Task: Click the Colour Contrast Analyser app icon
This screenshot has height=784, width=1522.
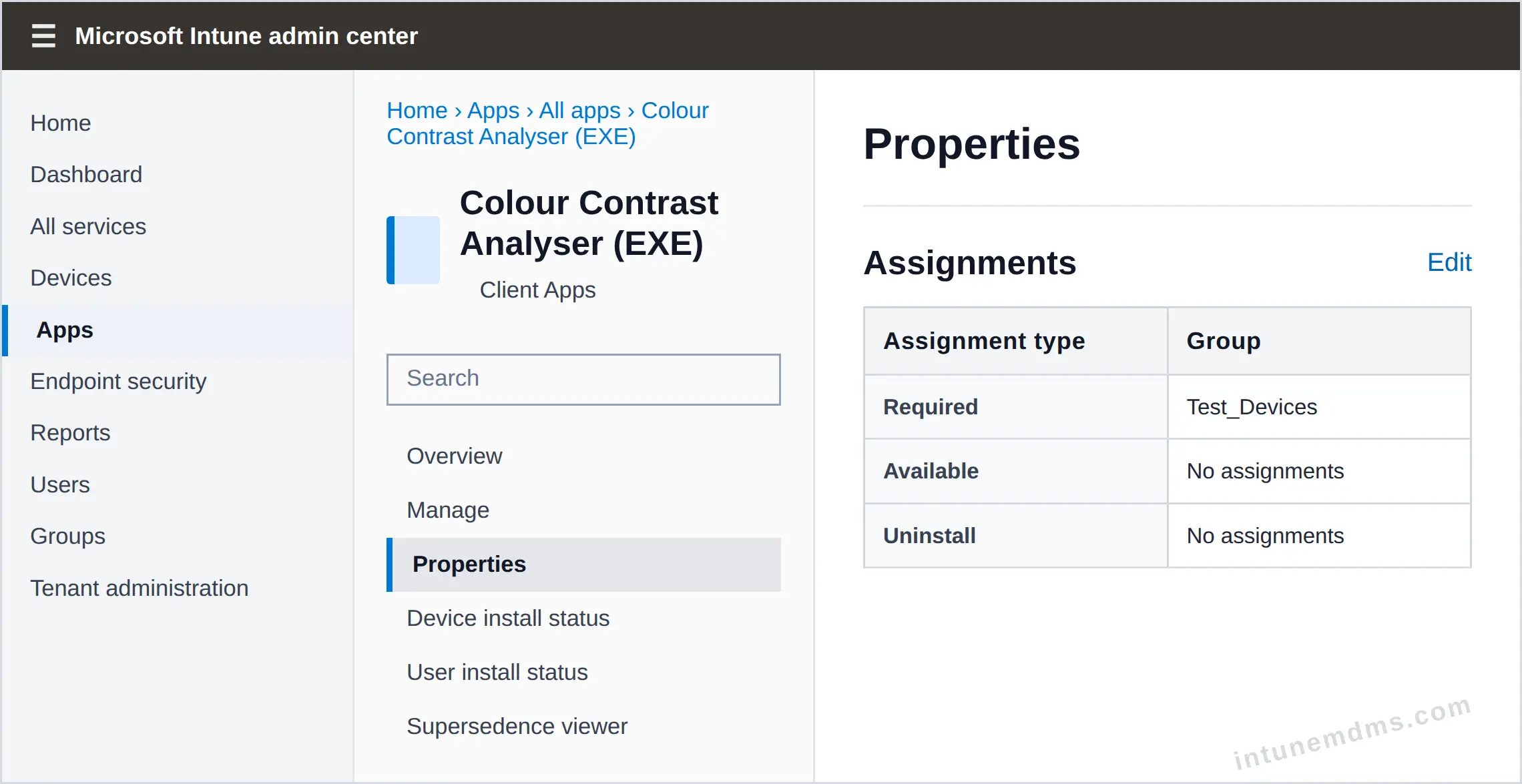Action: pos(413,250)
